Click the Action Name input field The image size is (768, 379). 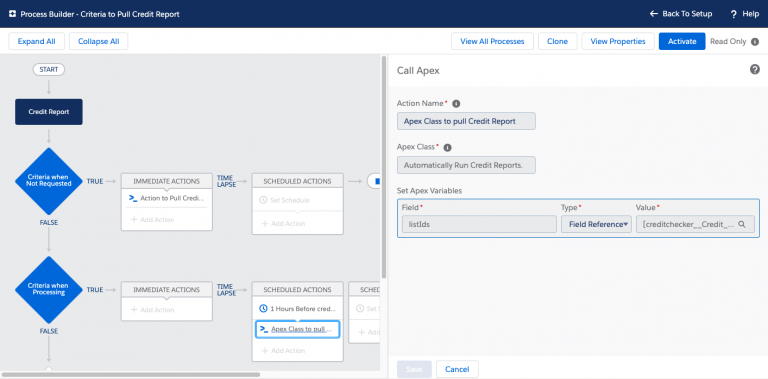coord(466,121)
